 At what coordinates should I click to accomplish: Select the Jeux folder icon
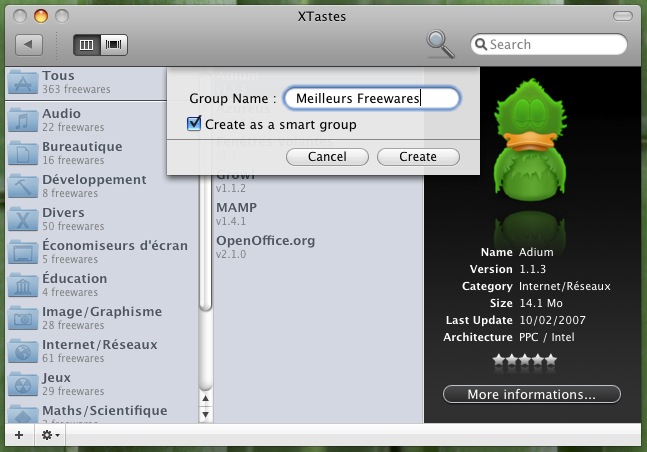point(23,384)
